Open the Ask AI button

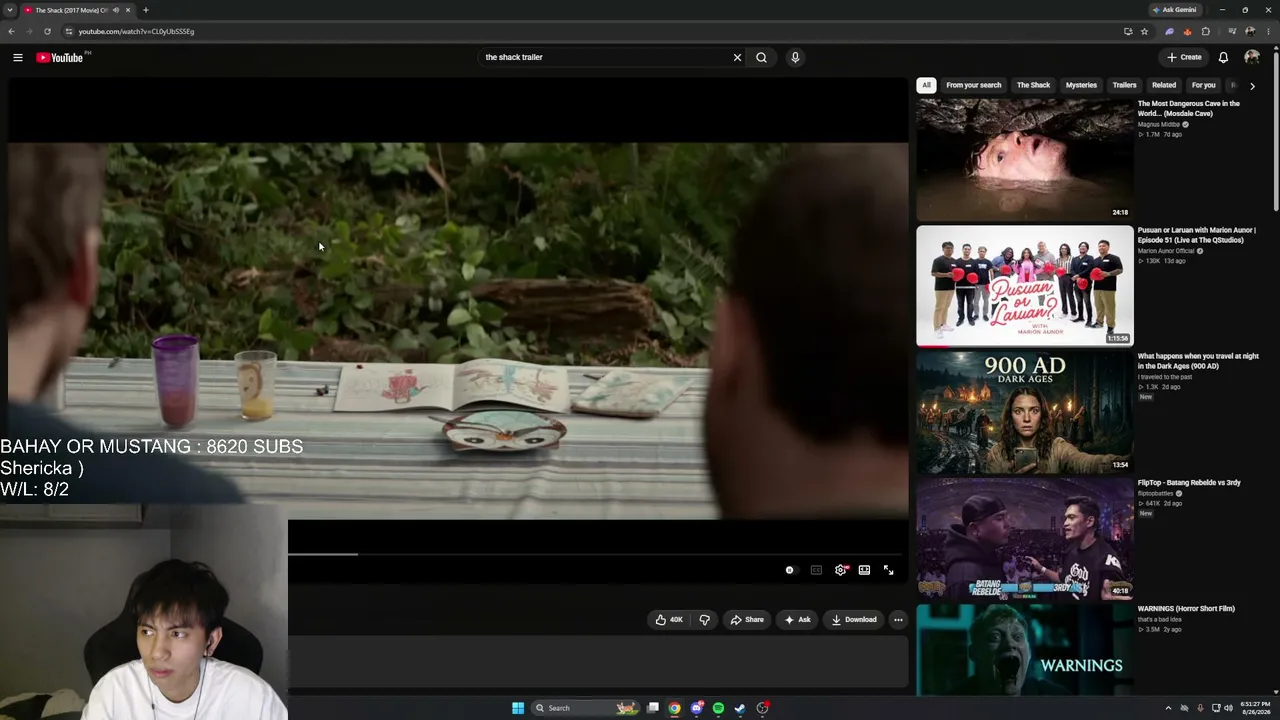click(797, 620)
